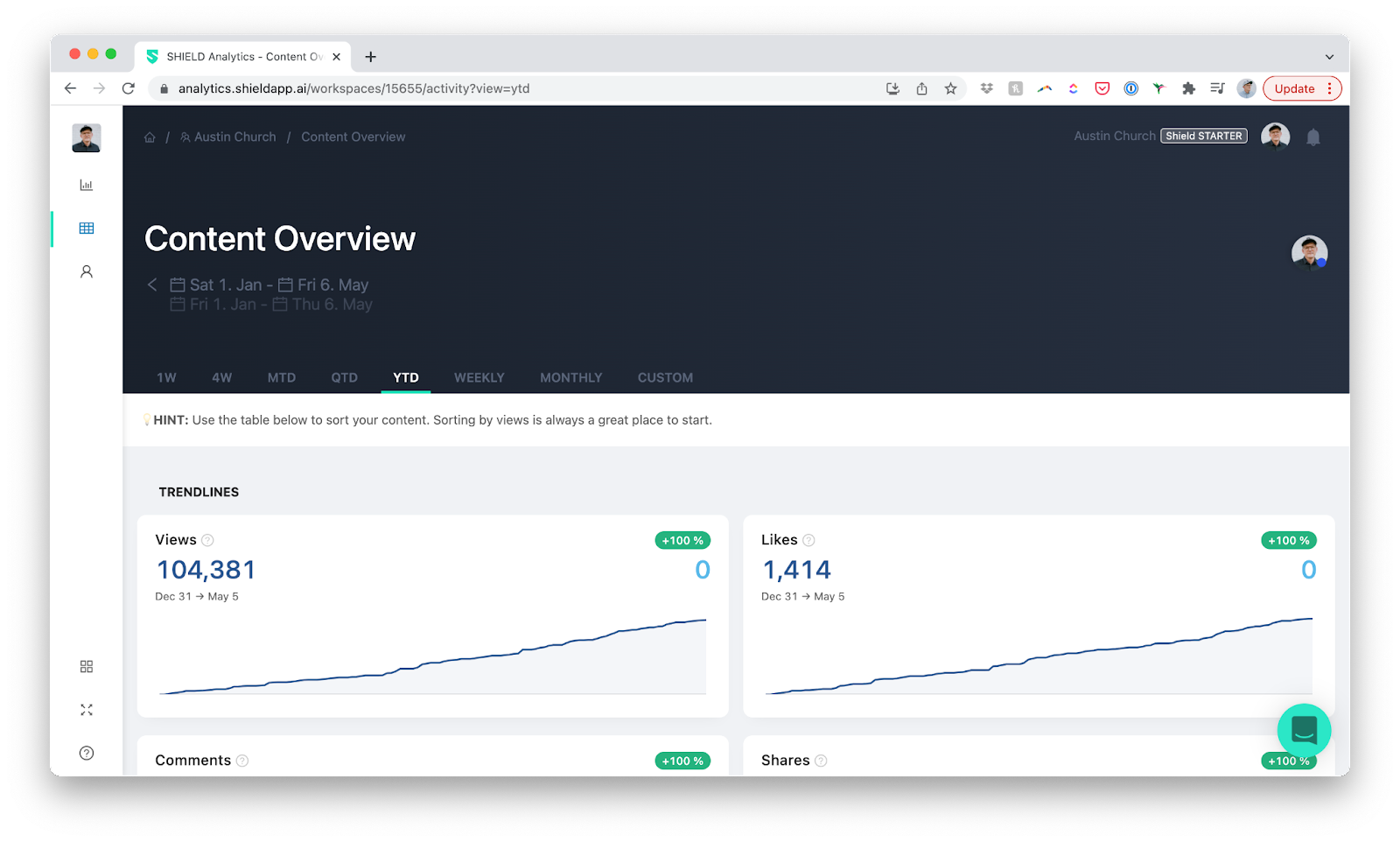Click the Views +100 % badge

(682, 541)
